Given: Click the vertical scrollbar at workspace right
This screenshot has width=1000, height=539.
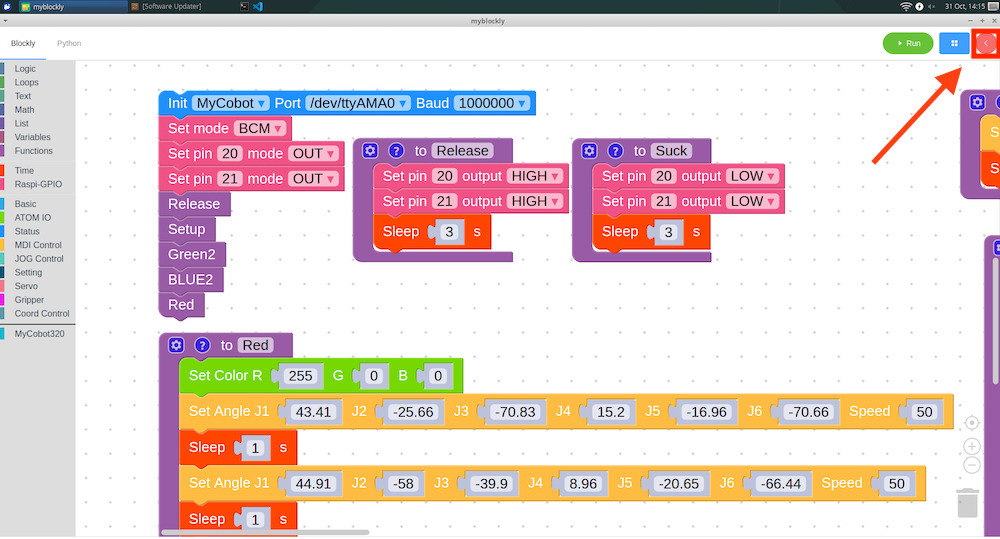Looking at the screenshot, I should [x=996, y=319].
